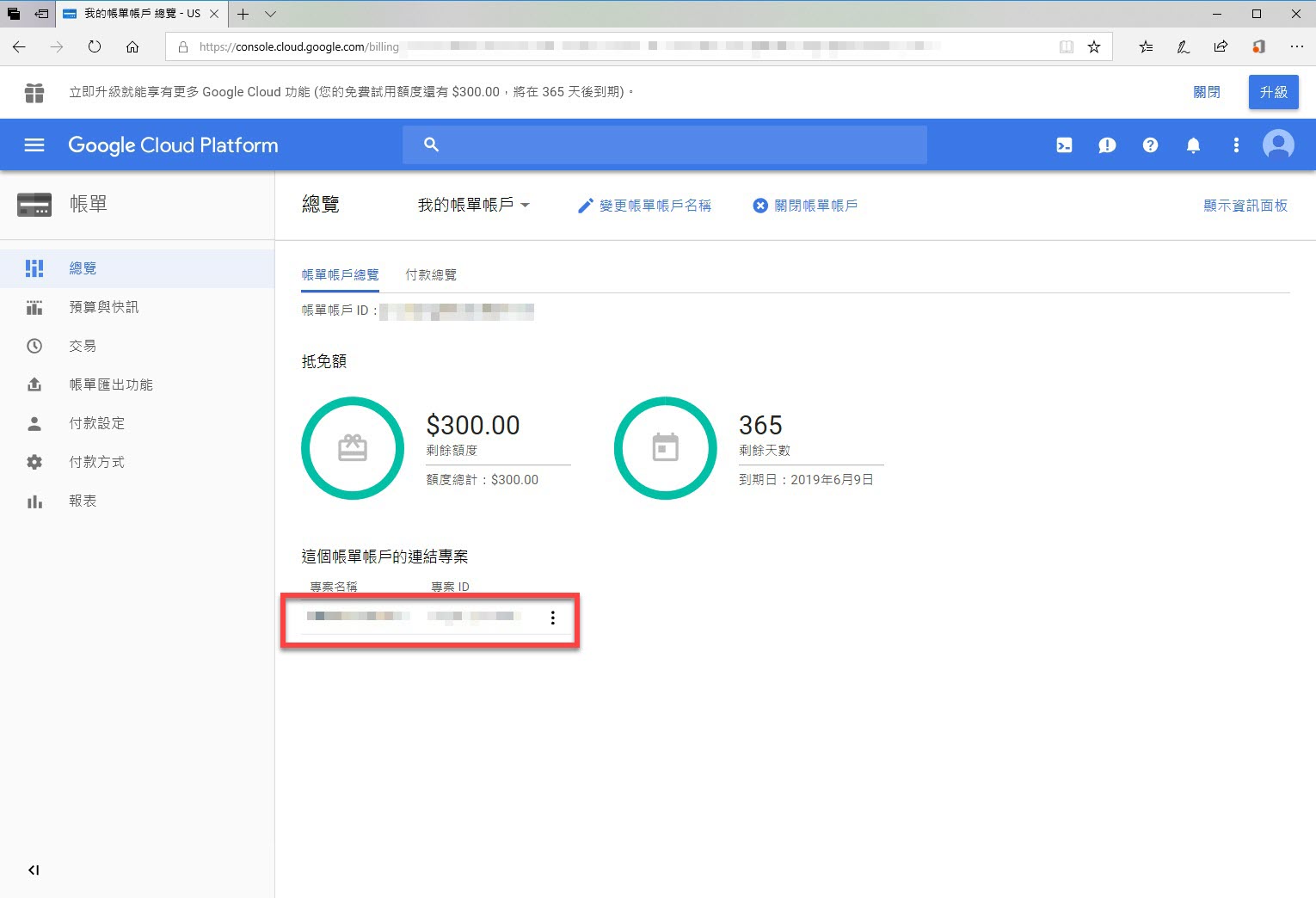Screen dimensions: 1316x898
Task: Open 帳單匯出功能 in the sidebar
Action: tap(137, 384)
